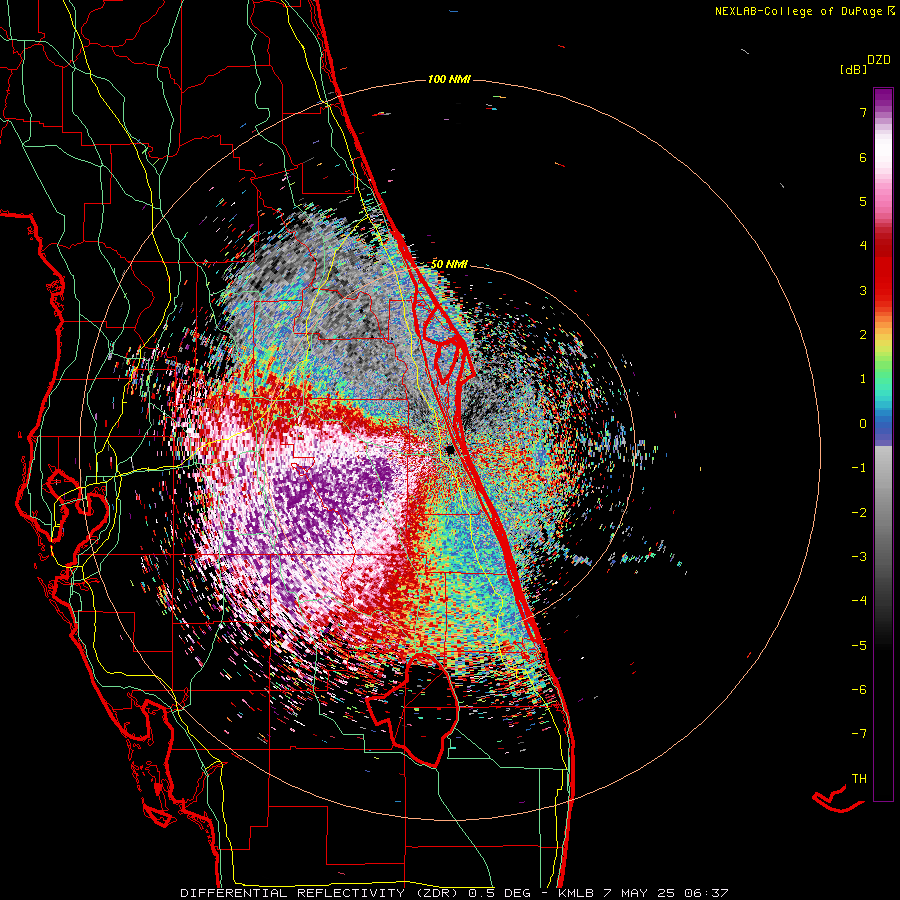The image size is (900, 900).
Task: Pick the -4 value on the color scale
Action: (859, 600)
